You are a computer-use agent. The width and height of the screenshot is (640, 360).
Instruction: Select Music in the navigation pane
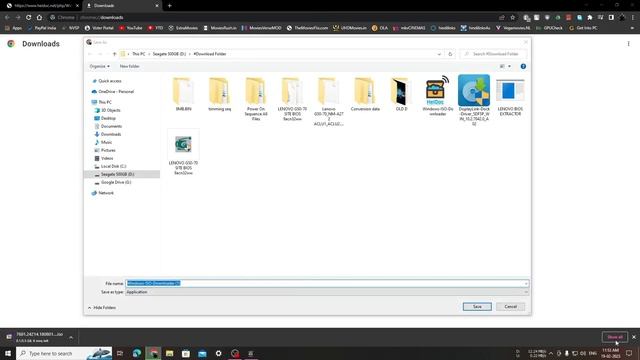pyautogui.click(x=106, y=142)
